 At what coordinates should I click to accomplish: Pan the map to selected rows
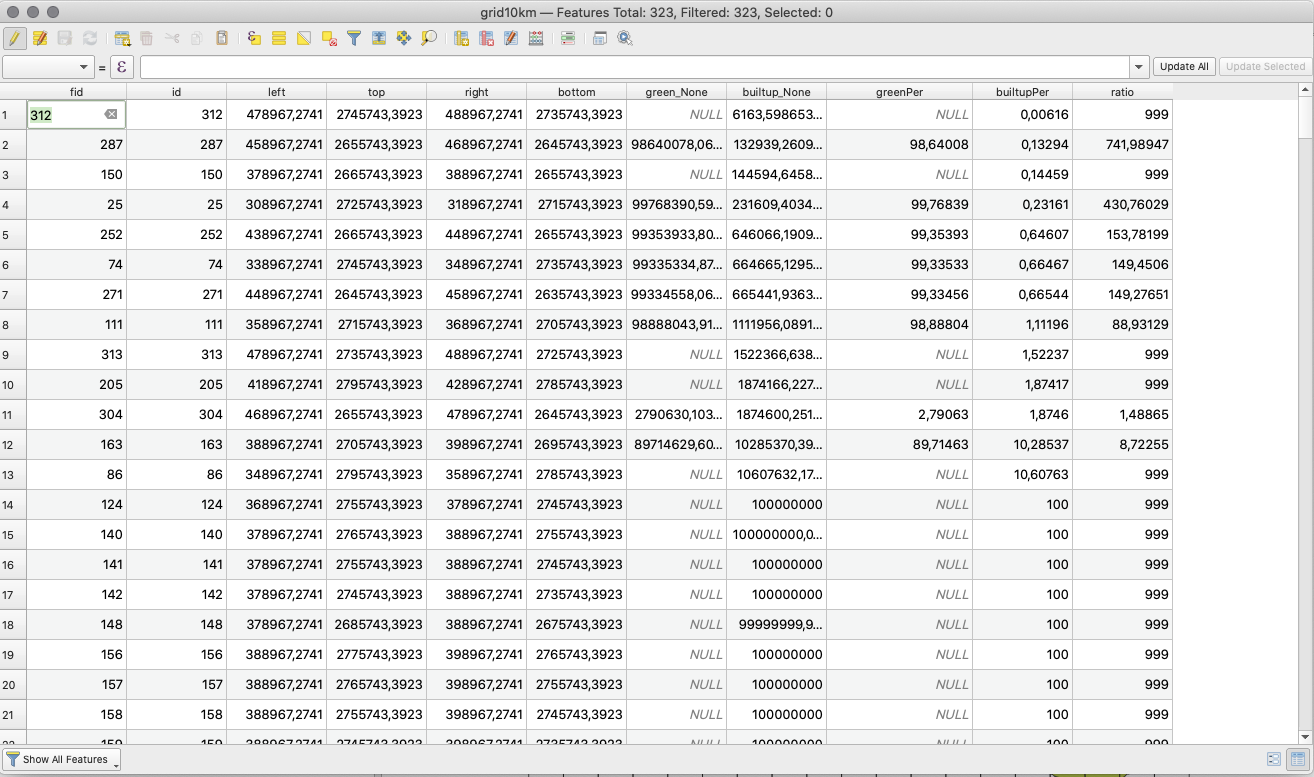tap(404, 38)
